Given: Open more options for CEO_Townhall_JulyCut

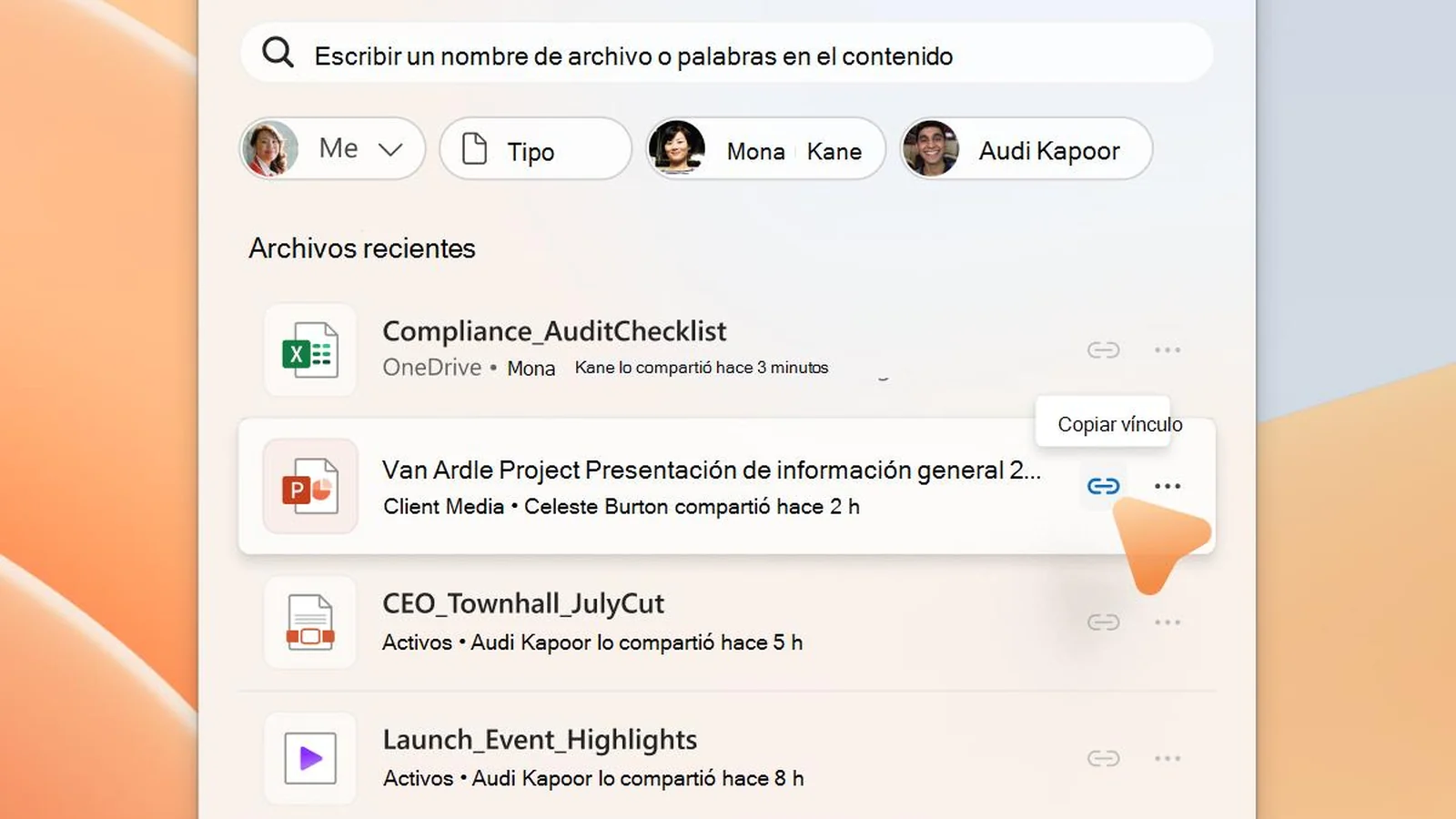Looking at the screenshot, I should (1168, 622).
